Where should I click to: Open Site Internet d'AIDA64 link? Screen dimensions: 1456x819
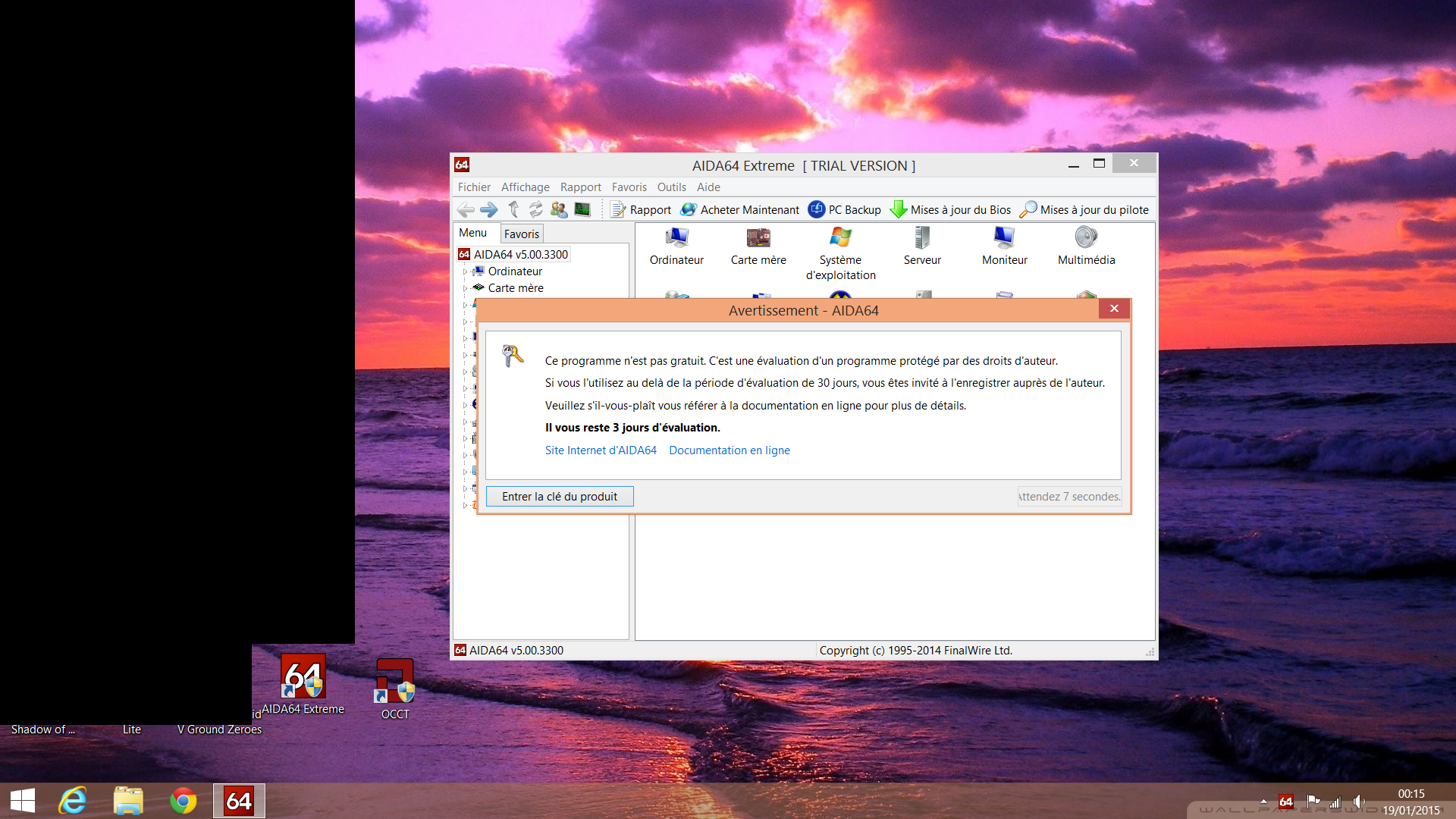click(x=601, y=450)
